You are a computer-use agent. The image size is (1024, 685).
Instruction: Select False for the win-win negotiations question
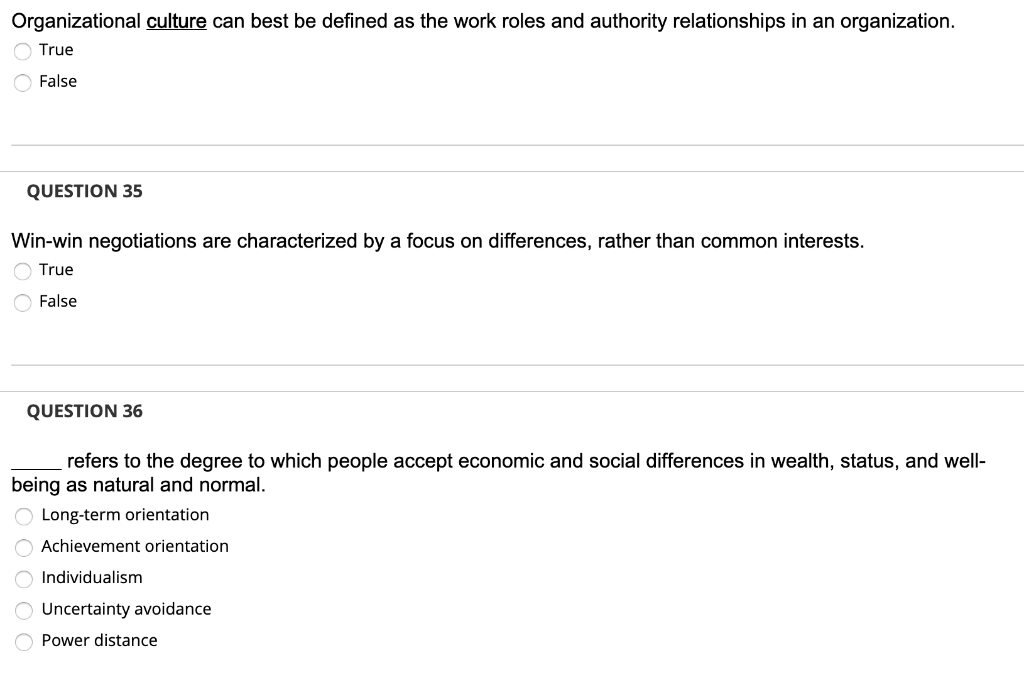(x=22, y=301)
